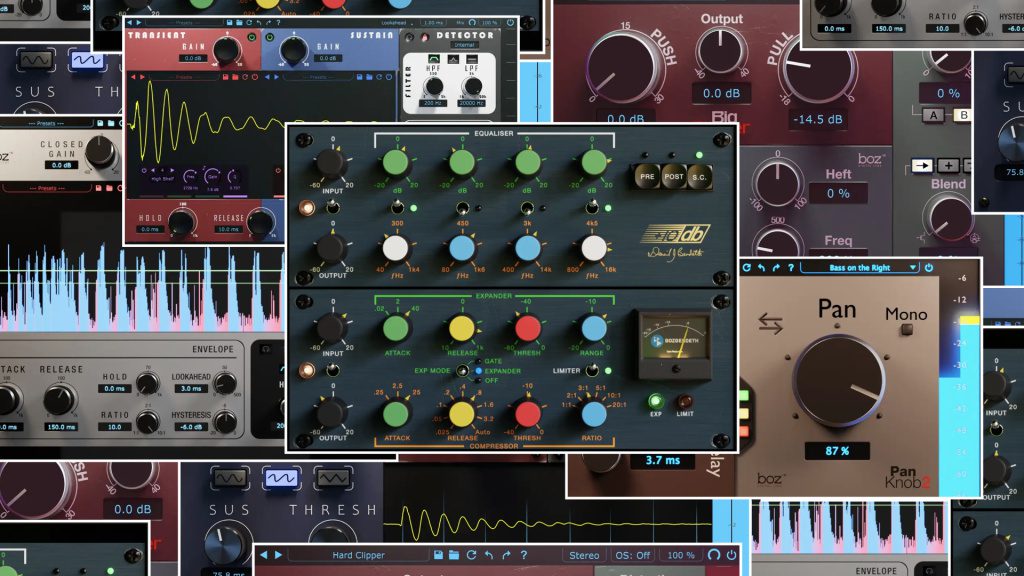Click the VU meter on compressor unit
1024x576 pixels.
[x=675, y=344]
